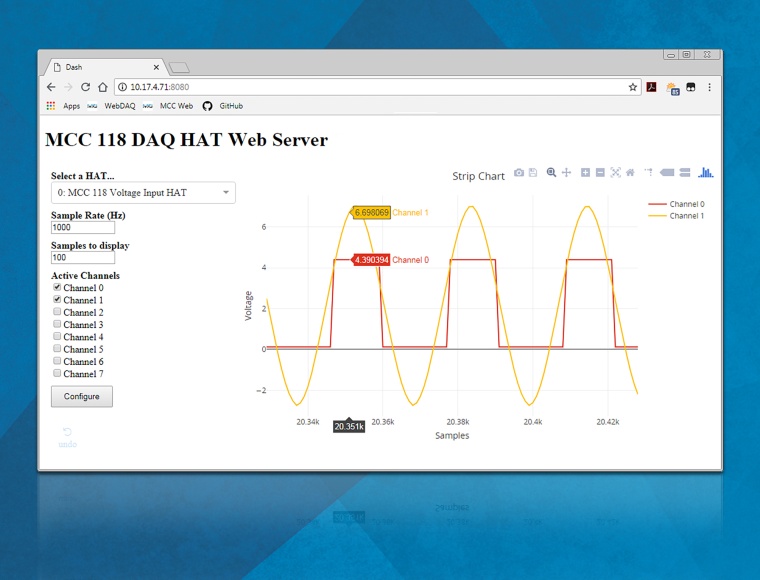Click the Sample Rate input field

click(x=83, y=228)
